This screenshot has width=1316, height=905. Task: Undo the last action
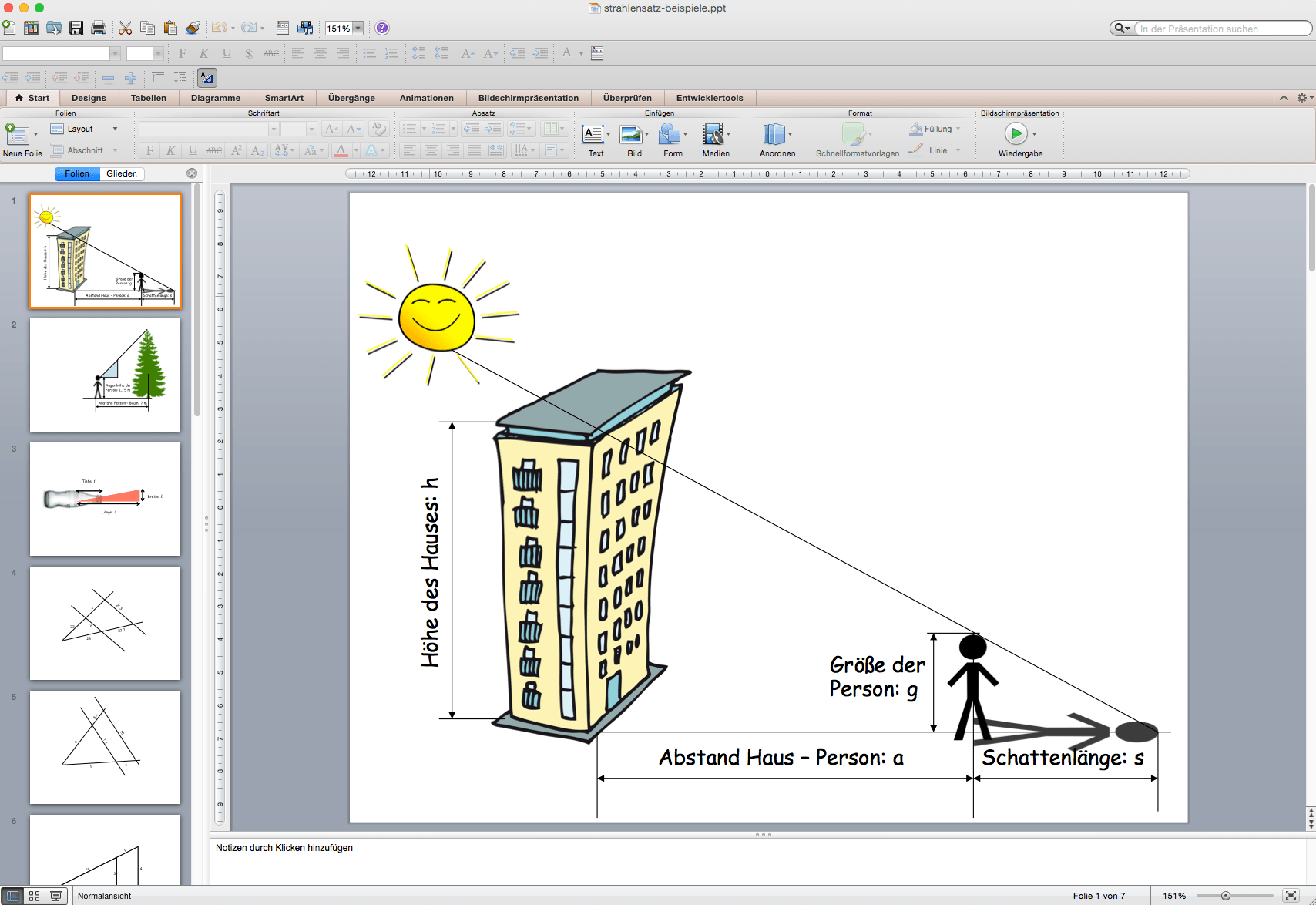pyautogui.click(x=220, y=28)
